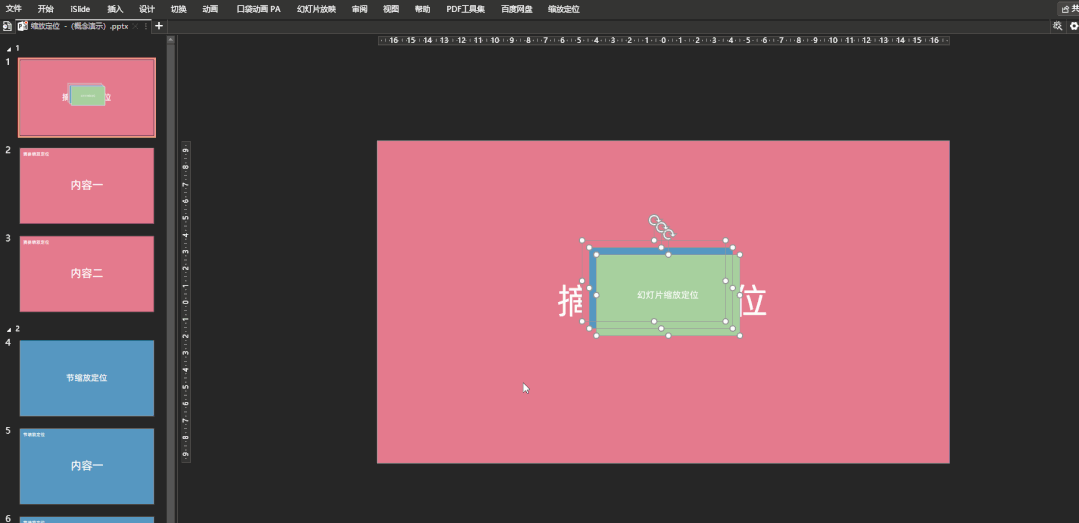
Task: Select slide 3 thumbnail 内容二
Action: [87, 274]
